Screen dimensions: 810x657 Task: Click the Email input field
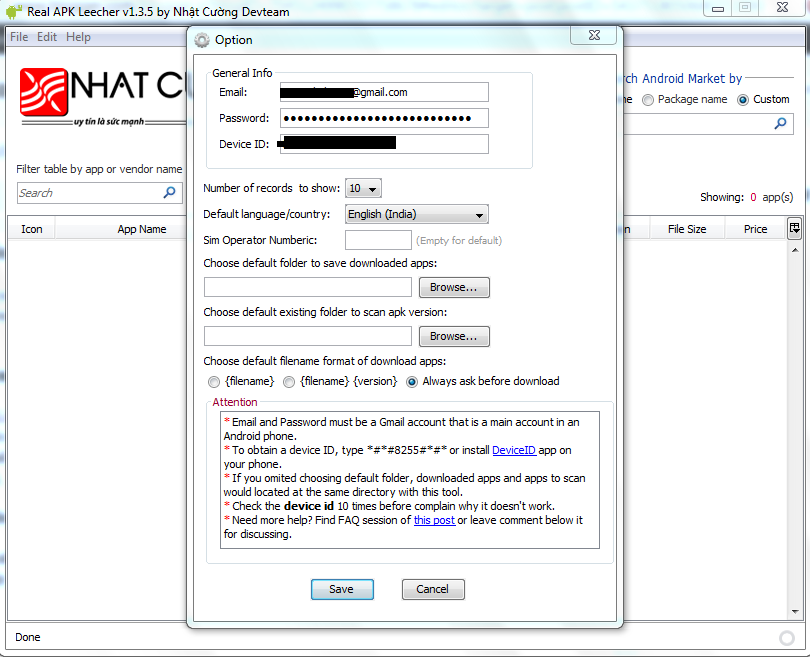(x=384, y=92)
